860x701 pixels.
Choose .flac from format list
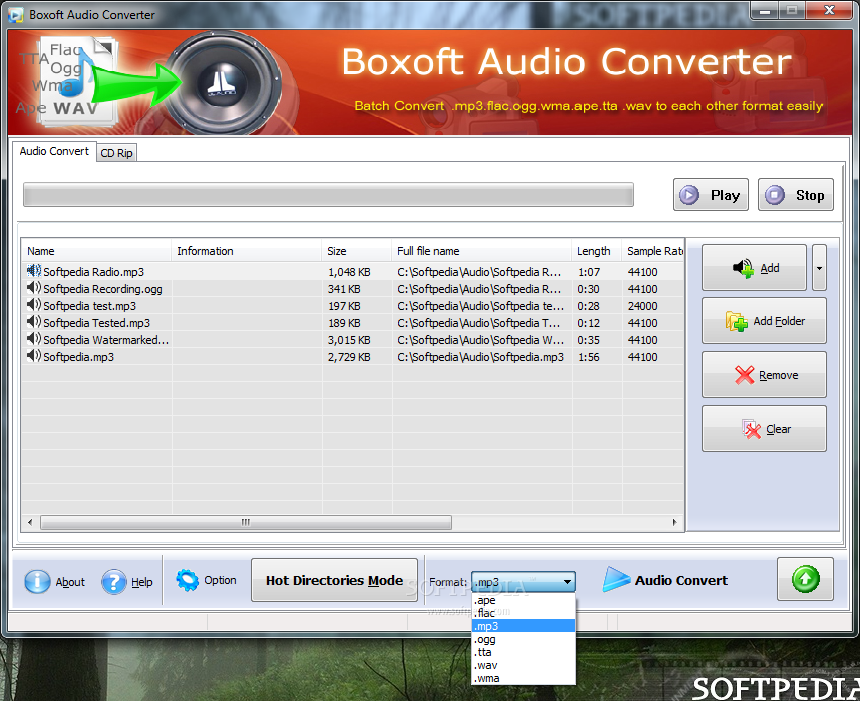[523, 613]
